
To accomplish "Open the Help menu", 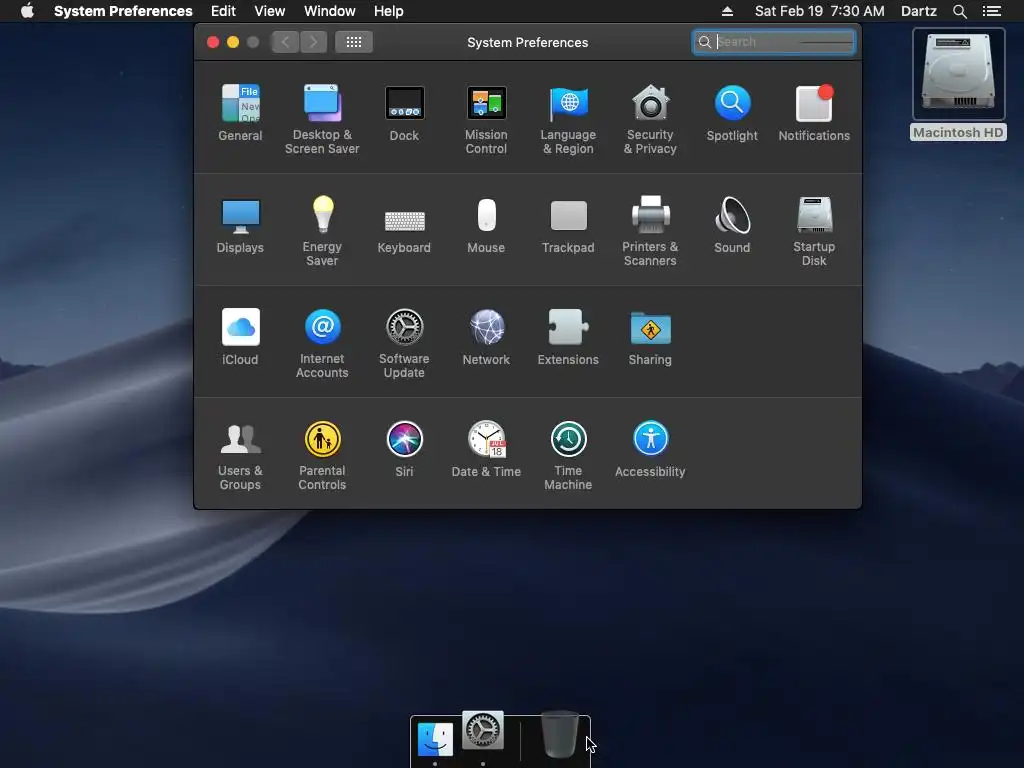I will (x=389, y=11).
